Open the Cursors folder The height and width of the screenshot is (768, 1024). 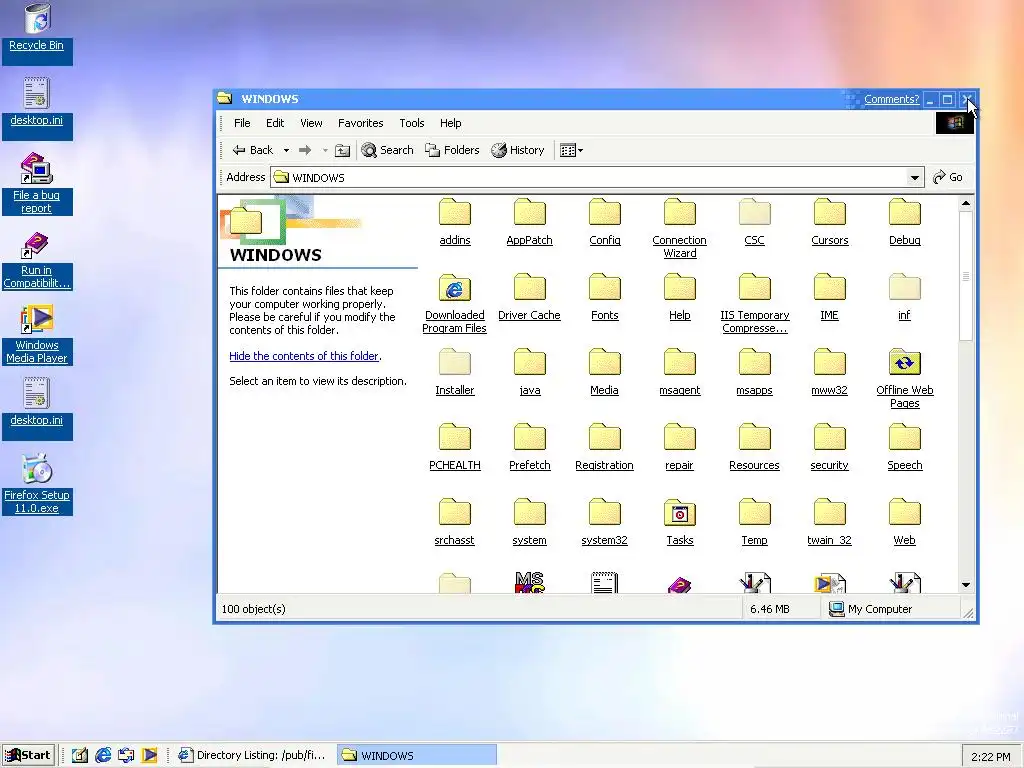point(829,221)
